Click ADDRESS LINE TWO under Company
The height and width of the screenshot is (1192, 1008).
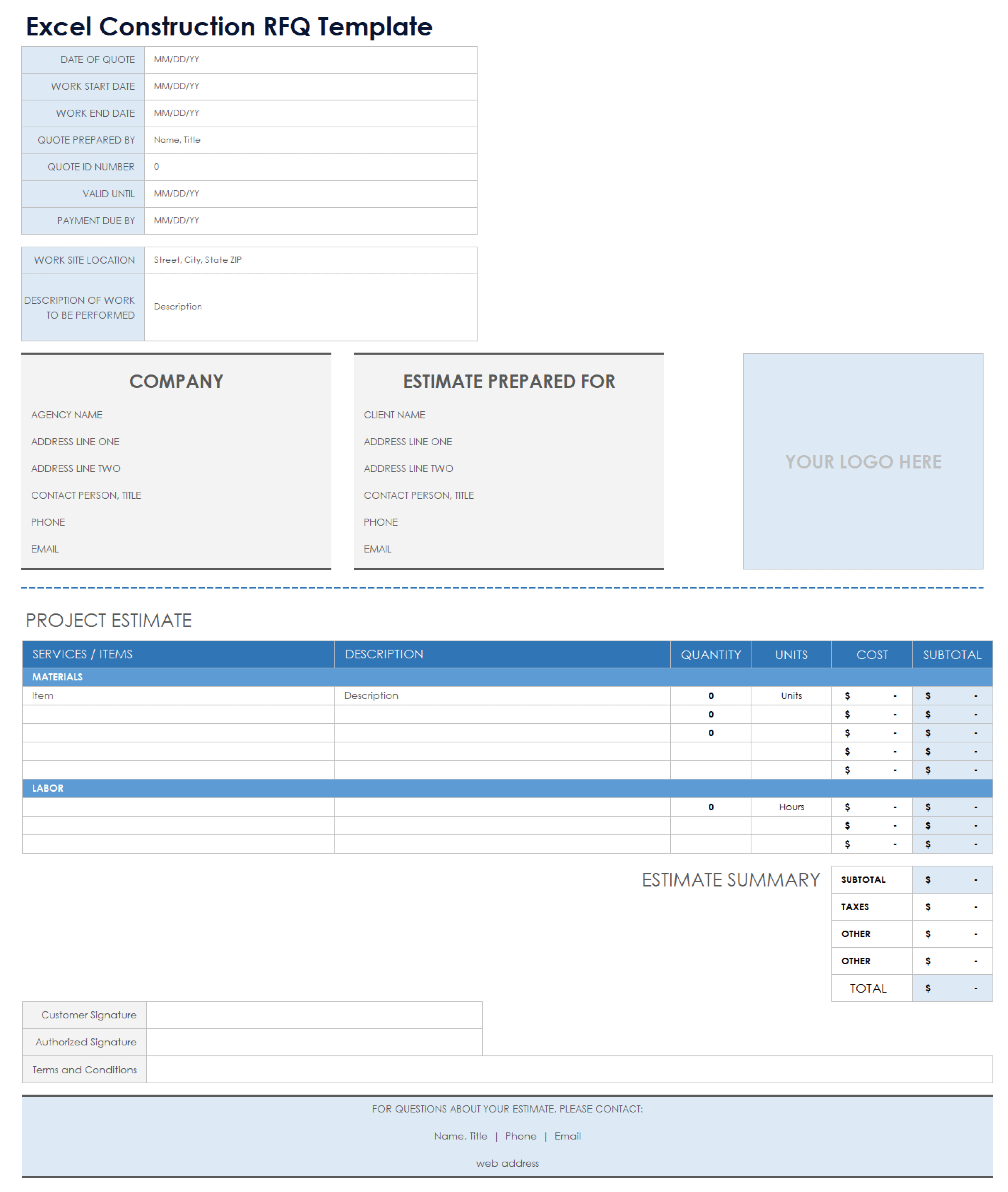click(x=76, y=468)
